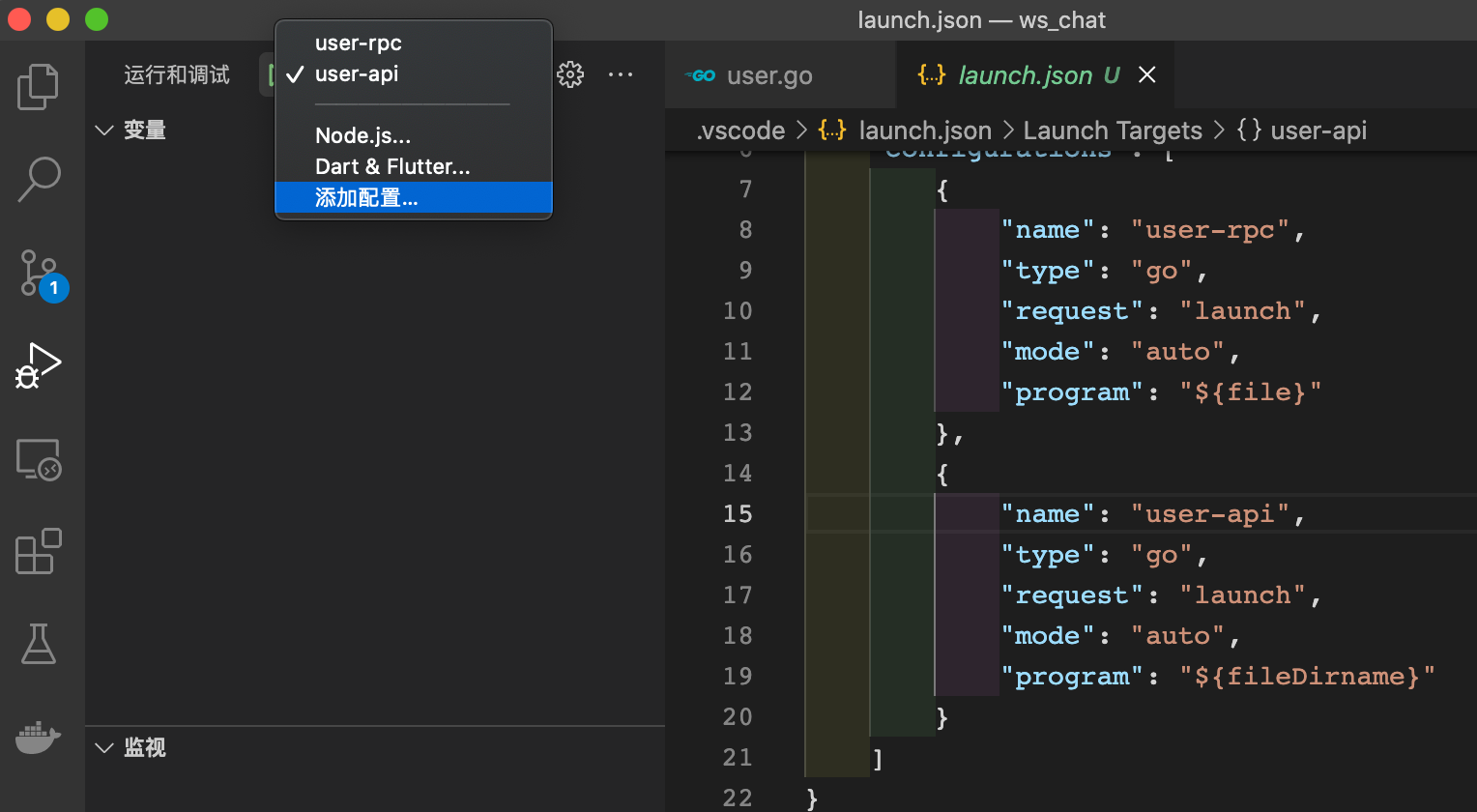Switch to user.go editor tab

coord(781,75)
